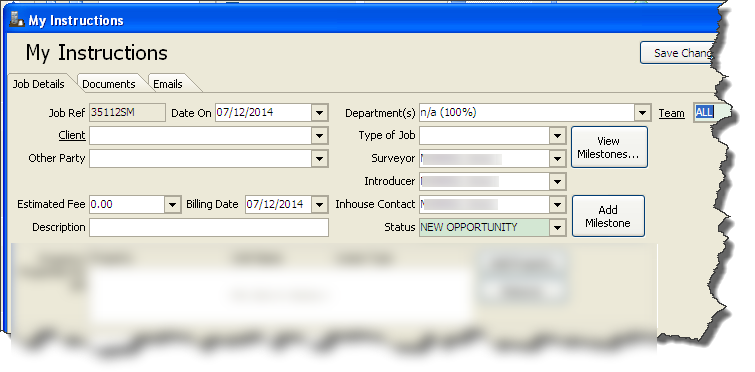Switch to the Documents tab

point(109,84)
